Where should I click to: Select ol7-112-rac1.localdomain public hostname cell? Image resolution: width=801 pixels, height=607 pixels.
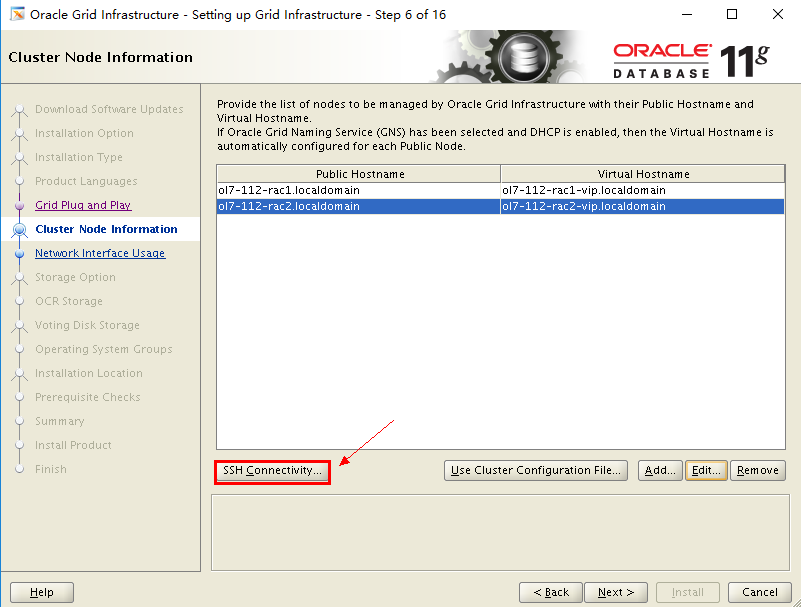[x=359, y=190]
